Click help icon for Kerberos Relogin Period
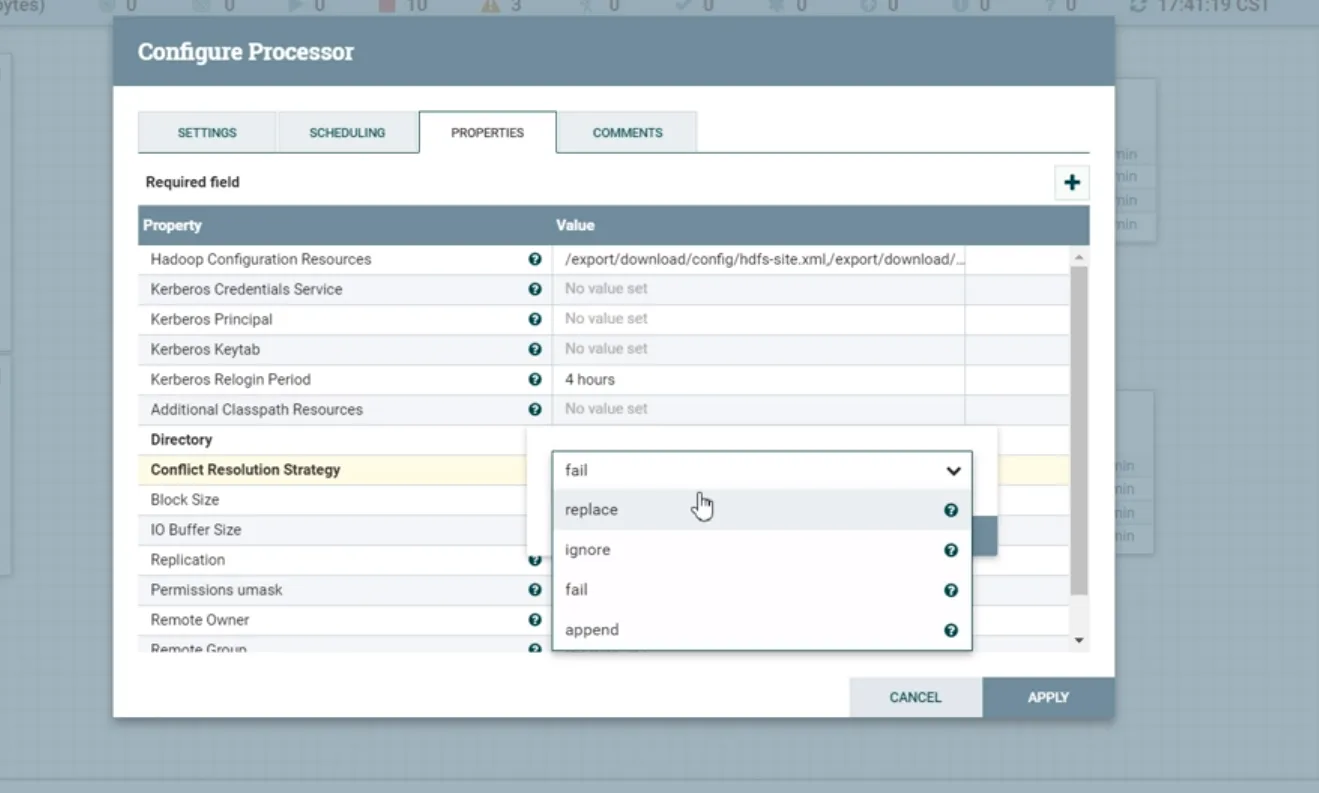This screenshot has width=1319, height=793. click(535, 379)
